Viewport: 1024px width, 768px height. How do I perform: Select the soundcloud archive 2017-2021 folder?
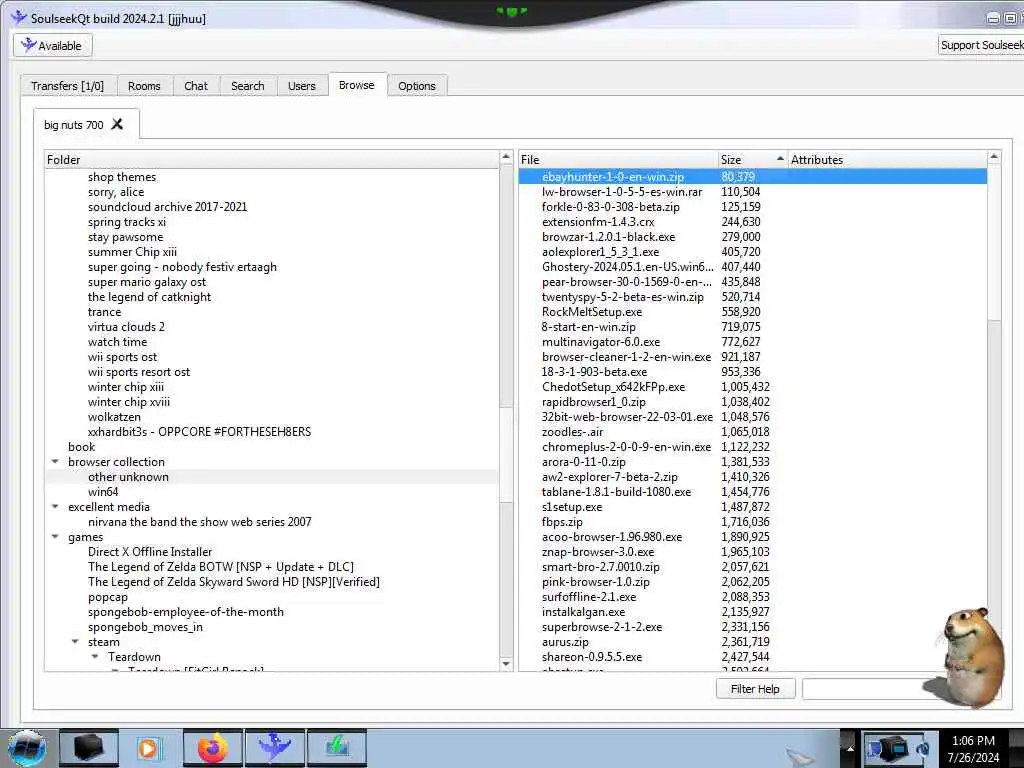coord(168,206)
